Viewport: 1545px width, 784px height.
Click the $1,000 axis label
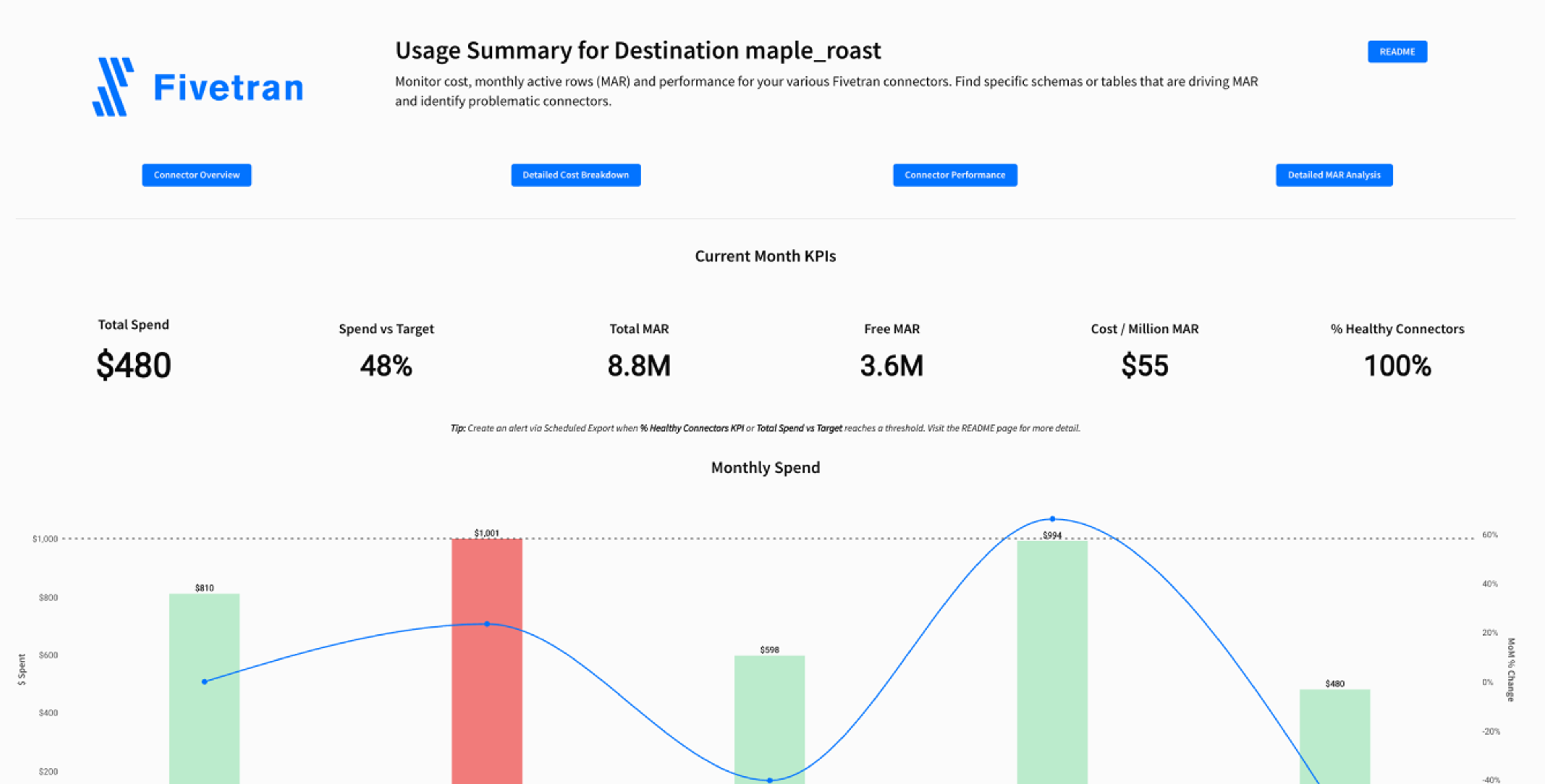(45, 539)
